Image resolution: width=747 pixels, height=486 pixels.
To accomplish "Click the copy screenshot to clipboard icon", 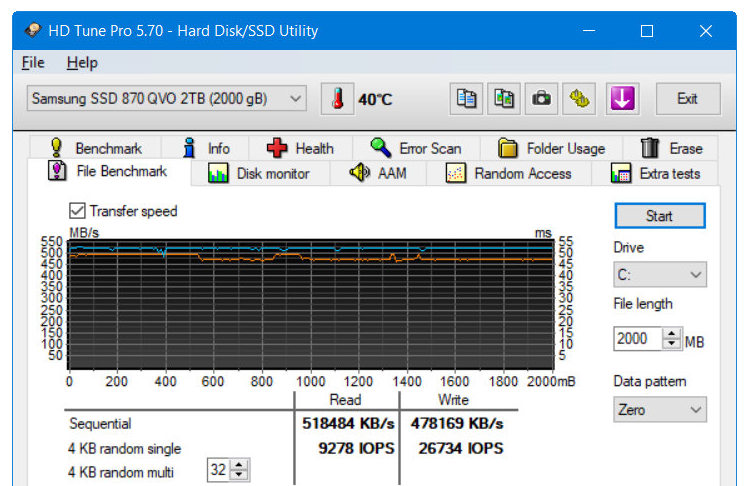I will click(x=504, y=99).
